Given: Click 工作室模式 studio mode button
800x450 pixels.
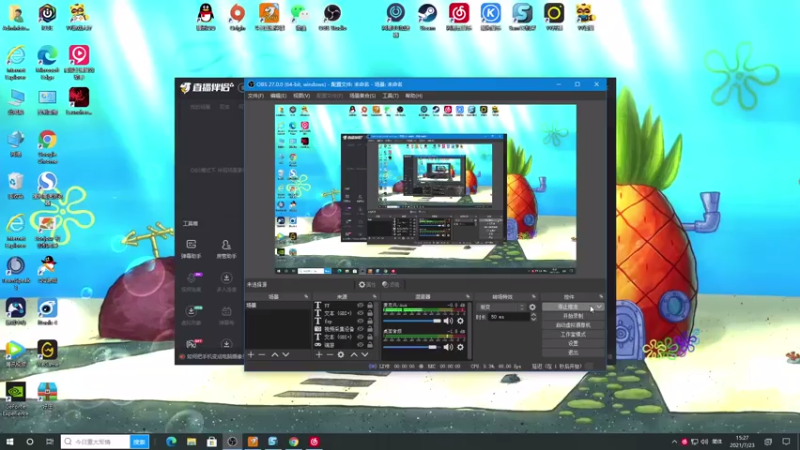Looking at the screenshot, I should (x=573, y=334).
